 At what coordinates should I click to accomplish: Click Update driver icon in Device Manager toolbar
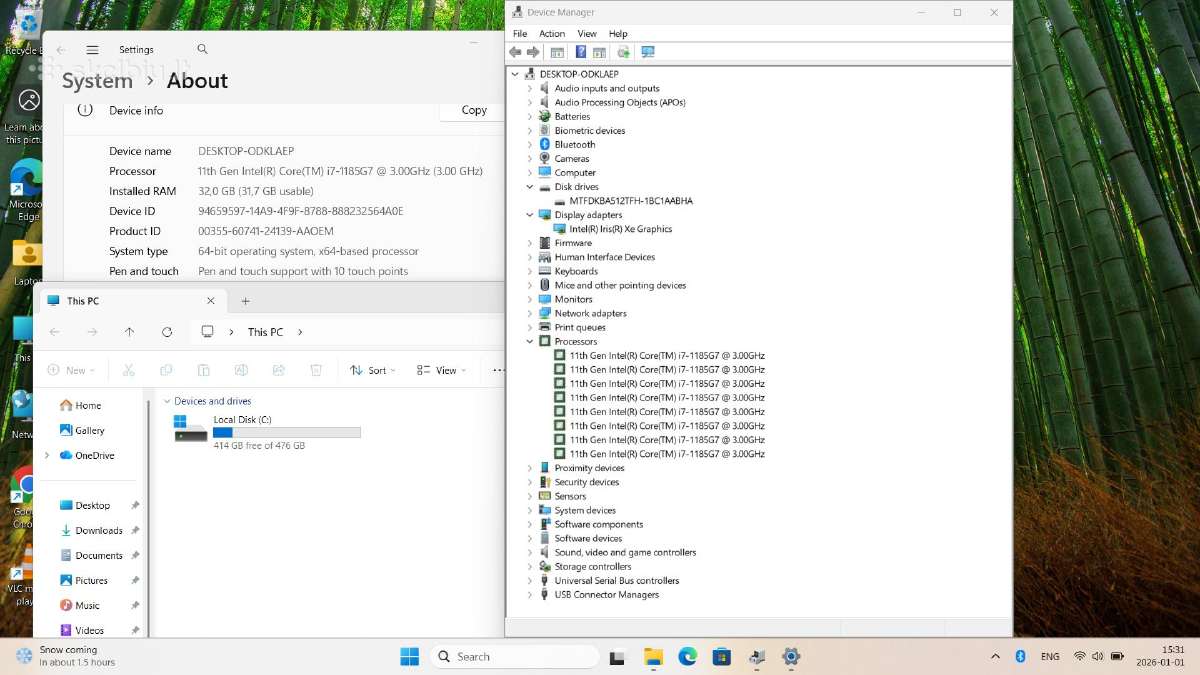click(x=623, y=52)
